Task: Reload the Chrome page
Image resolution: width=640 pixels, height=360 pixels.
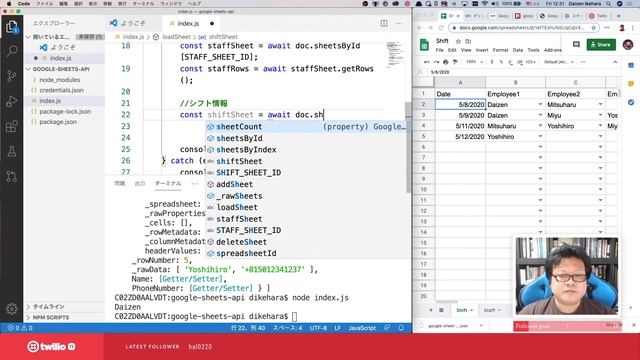Action: (x=441, y=28)
